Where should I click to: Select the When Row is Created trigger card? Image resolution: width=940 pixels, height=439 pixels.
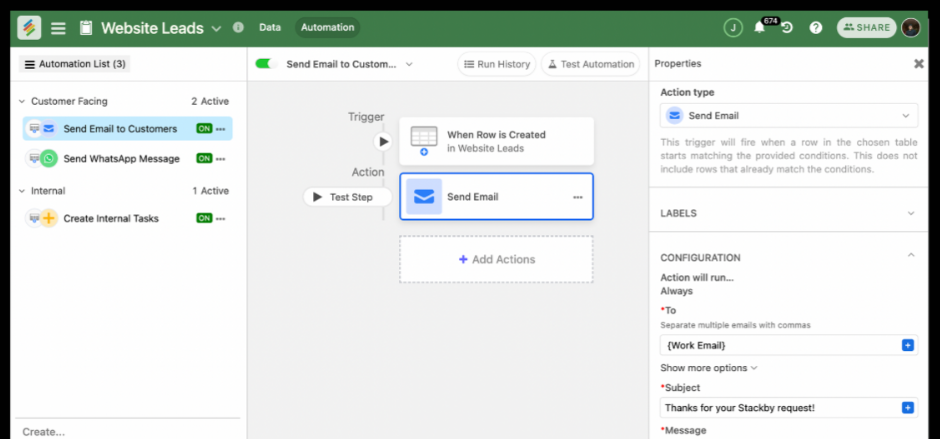tap(496, 141)
